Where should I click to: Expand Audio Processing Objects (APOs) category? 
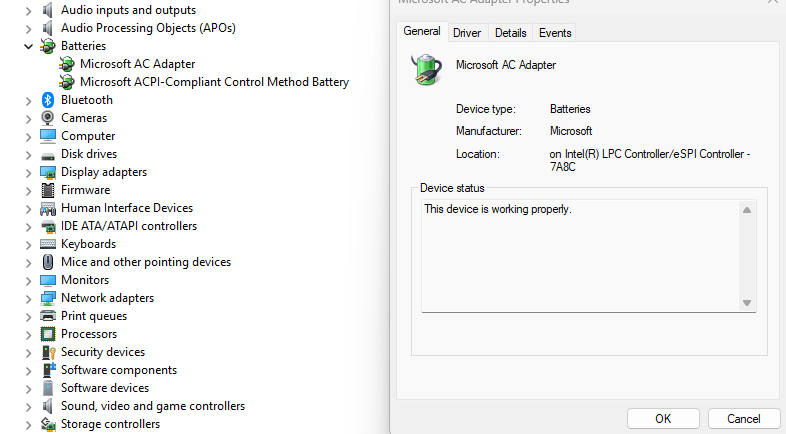29,29
